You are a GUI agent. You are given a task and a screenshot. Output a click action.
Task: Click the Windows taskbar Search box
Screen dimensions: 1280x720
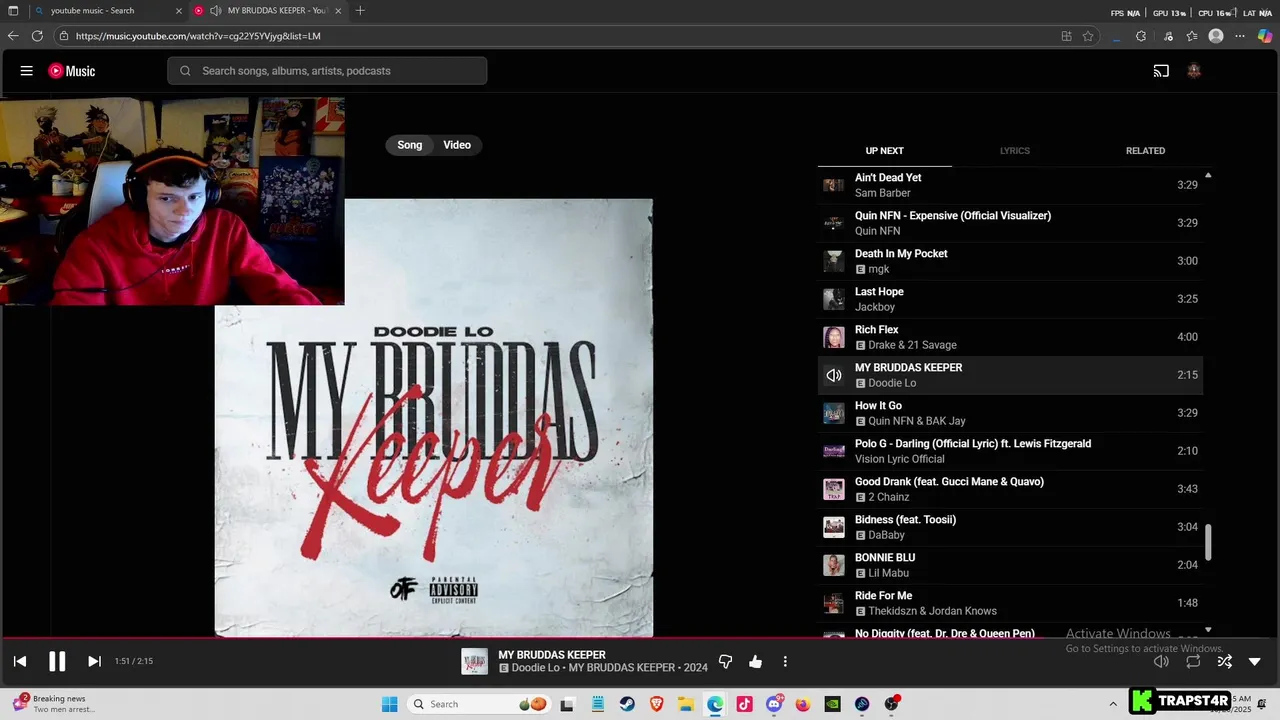(480, 704)
